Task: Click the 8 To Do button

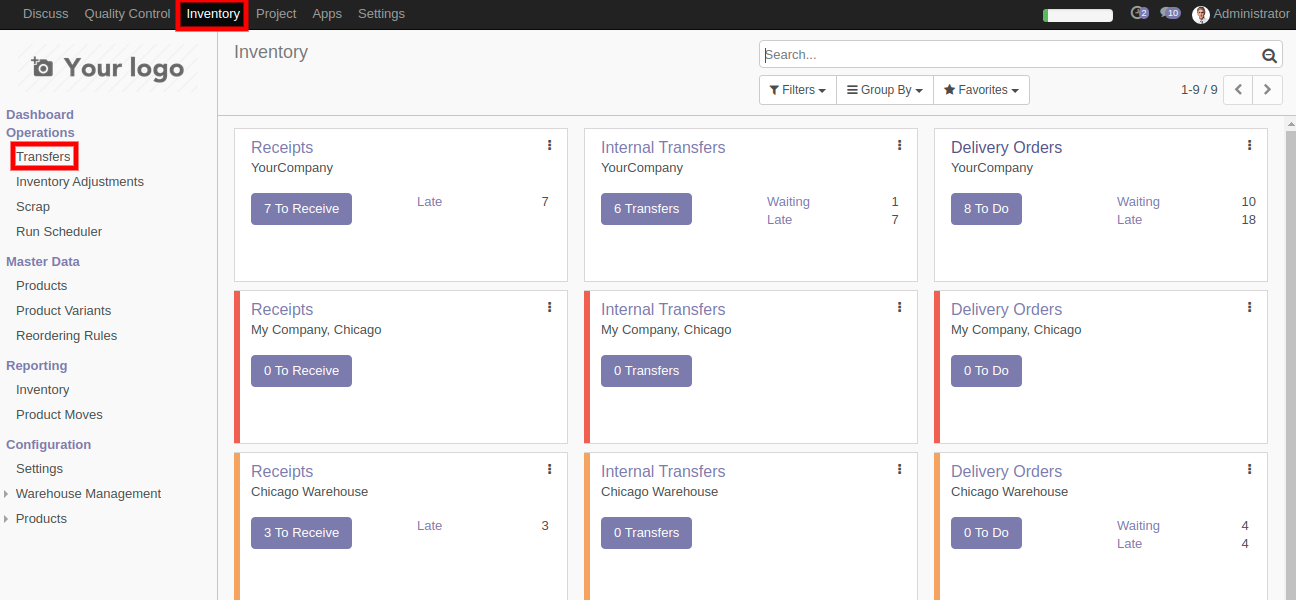Action: 986,209
